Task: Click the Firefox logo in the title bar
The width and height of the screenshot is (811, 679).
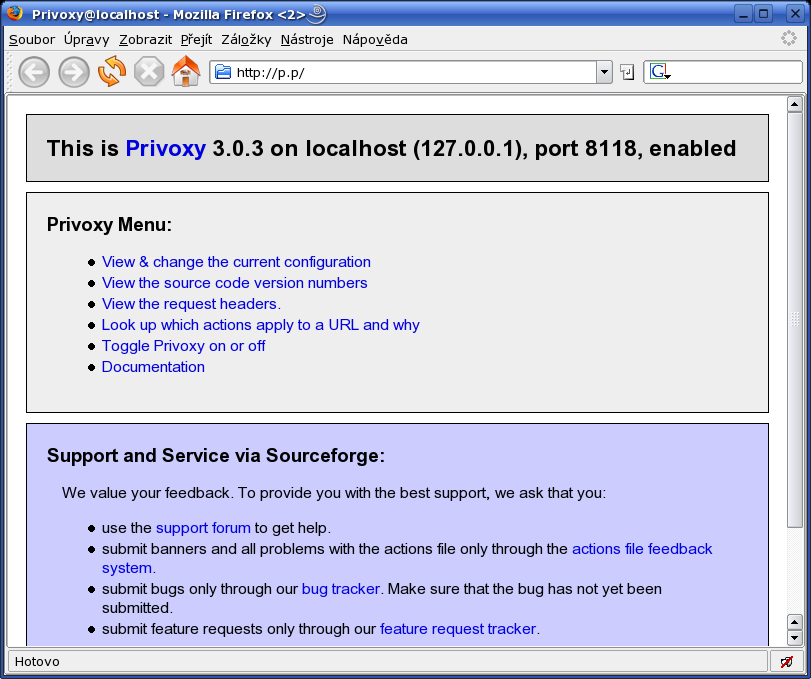Action: 14,12
